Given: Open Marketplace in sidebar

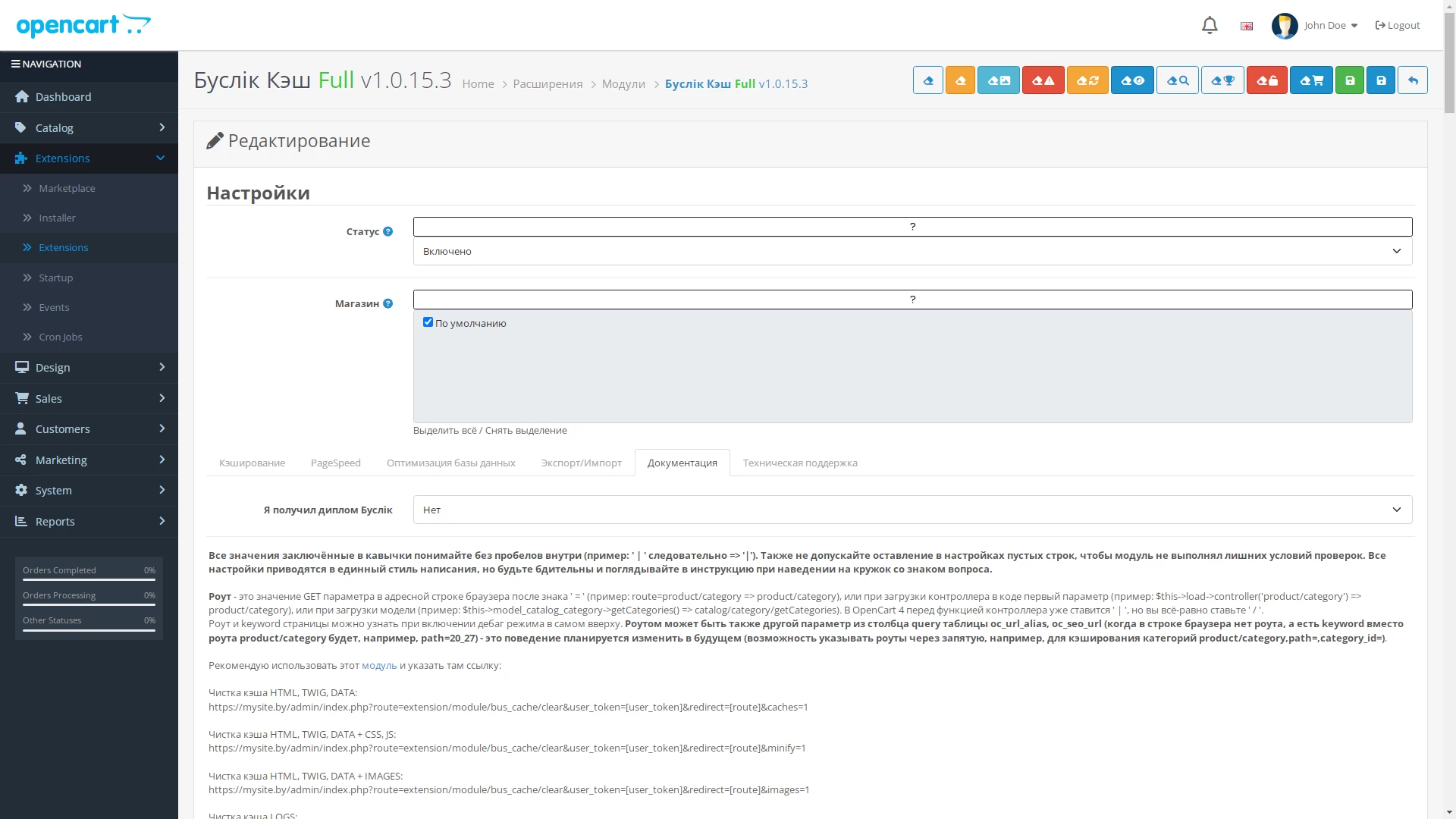Looking at the screenshot, I should (x=89, y=188).
